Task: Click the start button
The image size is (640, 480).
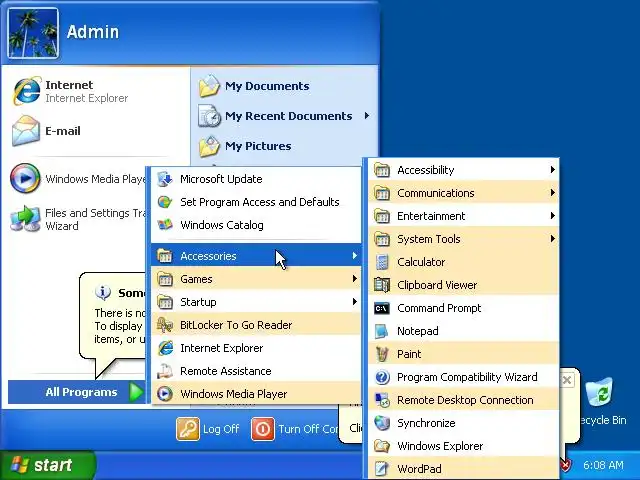Action: pos(47,465)
